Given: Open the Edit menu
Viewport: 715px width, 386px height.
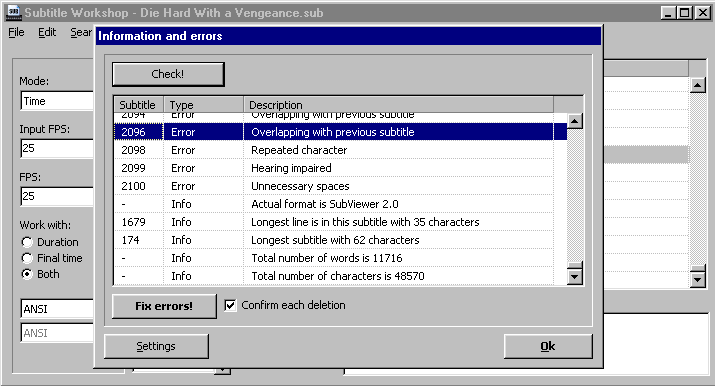Looking at the screenshot, I should (47, 32).
